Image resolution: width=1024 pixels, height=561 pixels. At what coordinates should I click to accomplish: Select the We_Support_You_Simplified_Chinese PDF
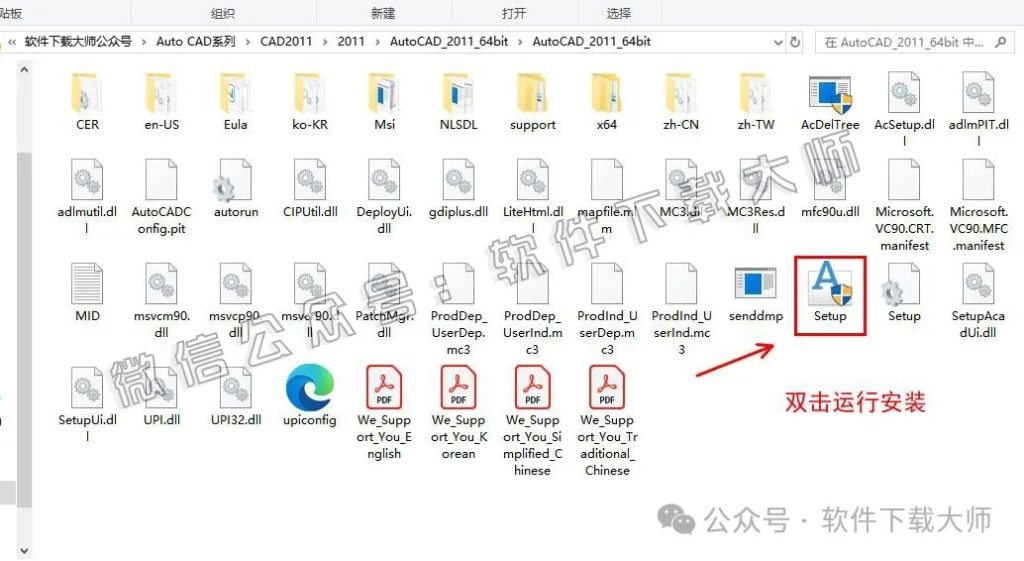pos(532,421)
